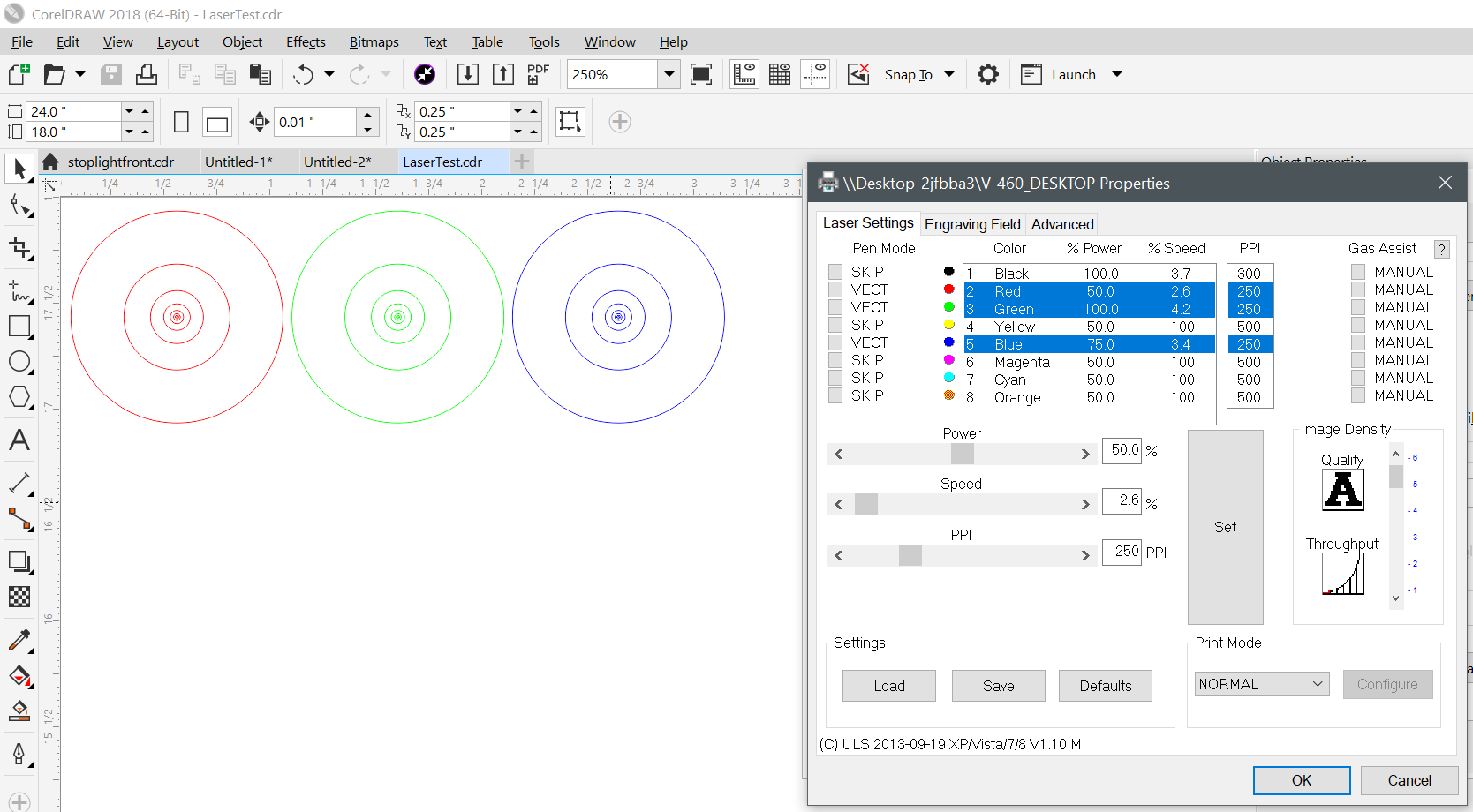Open page width 24.0 dropdown arrow
This screenshot has width=1473, height=812.
[x=129, y=111]
